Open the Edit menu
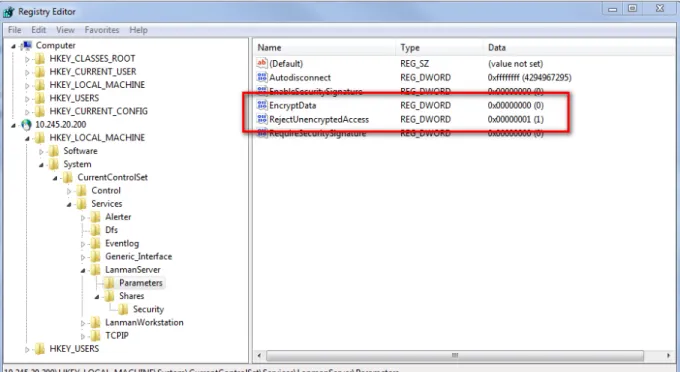 [x=39, y=30]
